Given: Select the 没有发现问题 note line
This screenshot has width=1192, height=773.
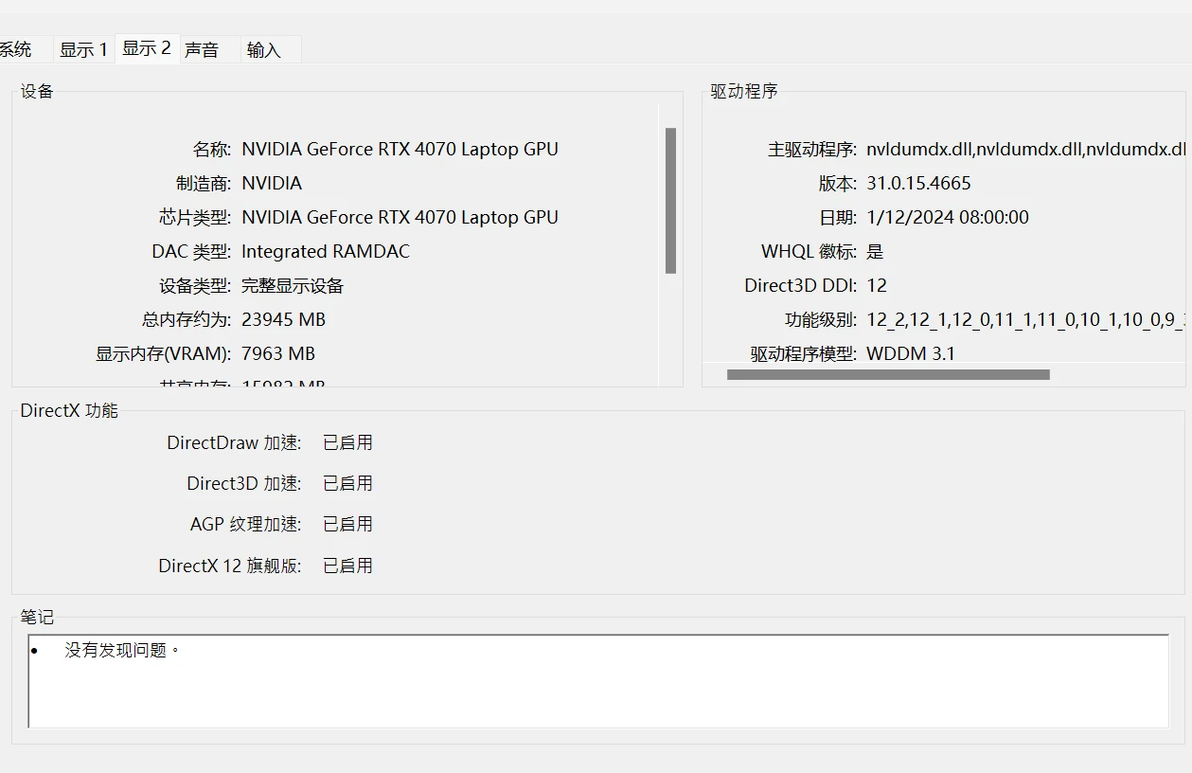Looking at the screenshot, I should (122, 651).
